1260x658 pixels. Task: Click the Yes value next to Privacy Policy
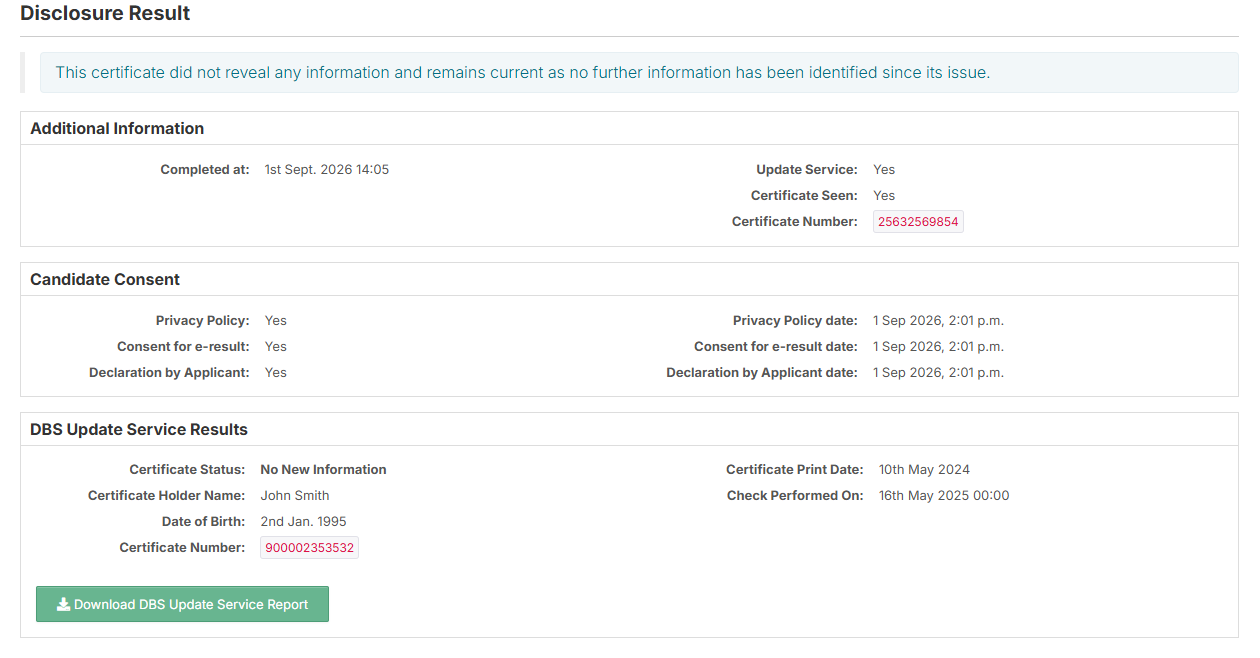point(276,321)
